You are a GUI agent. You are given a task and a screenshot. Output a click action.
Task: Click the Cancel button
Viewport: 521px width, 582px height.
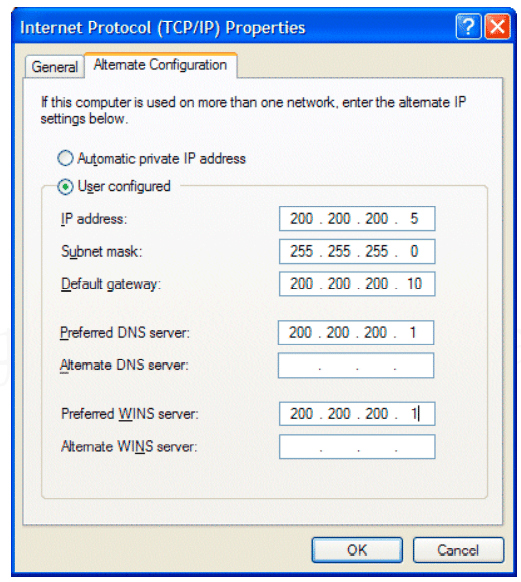[458, 550]
